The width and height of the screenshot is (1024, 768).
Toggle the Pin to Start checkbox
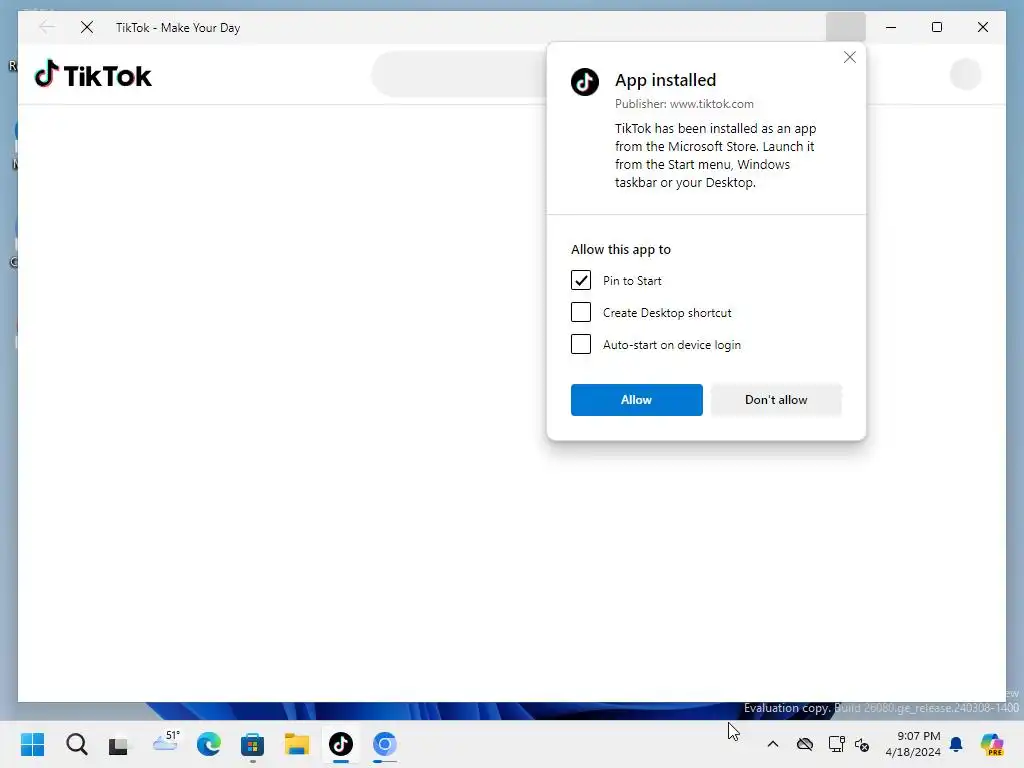click(581, 280)
